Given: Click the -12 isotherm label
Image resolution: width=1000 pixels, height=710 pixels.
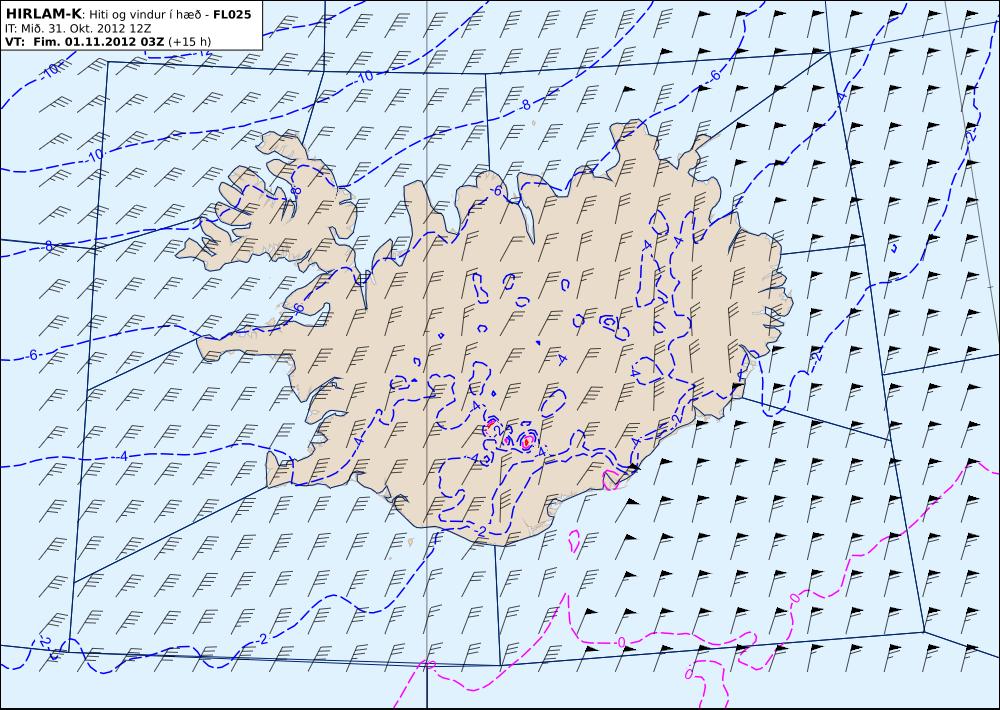Looking at the screenshot, I should coord(205,52).
